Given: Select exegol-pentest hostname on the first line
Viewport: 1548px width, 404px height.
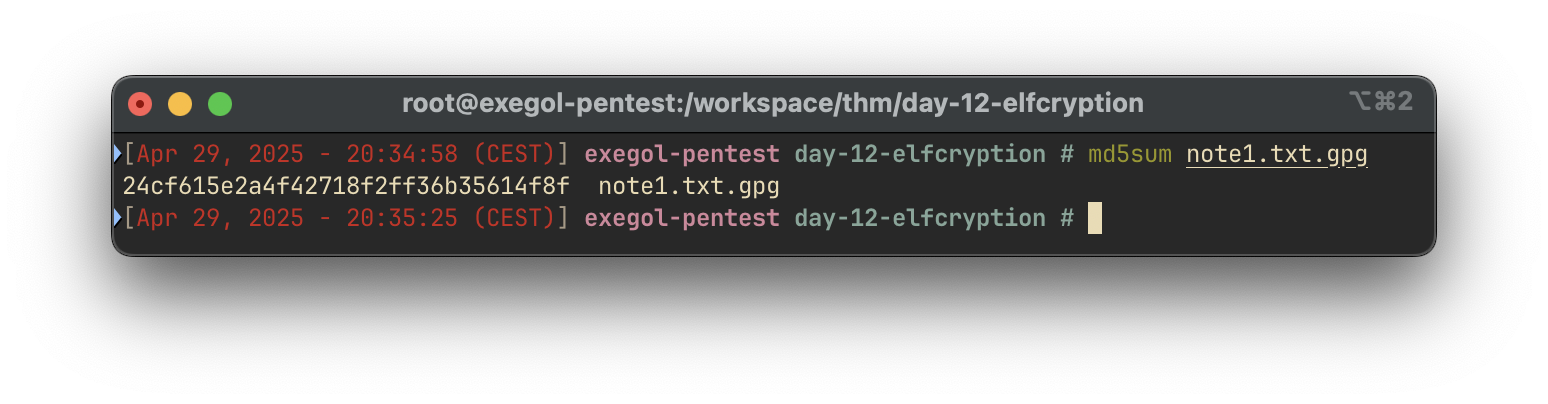Looking at the screenshot, I should coord(682,155).
